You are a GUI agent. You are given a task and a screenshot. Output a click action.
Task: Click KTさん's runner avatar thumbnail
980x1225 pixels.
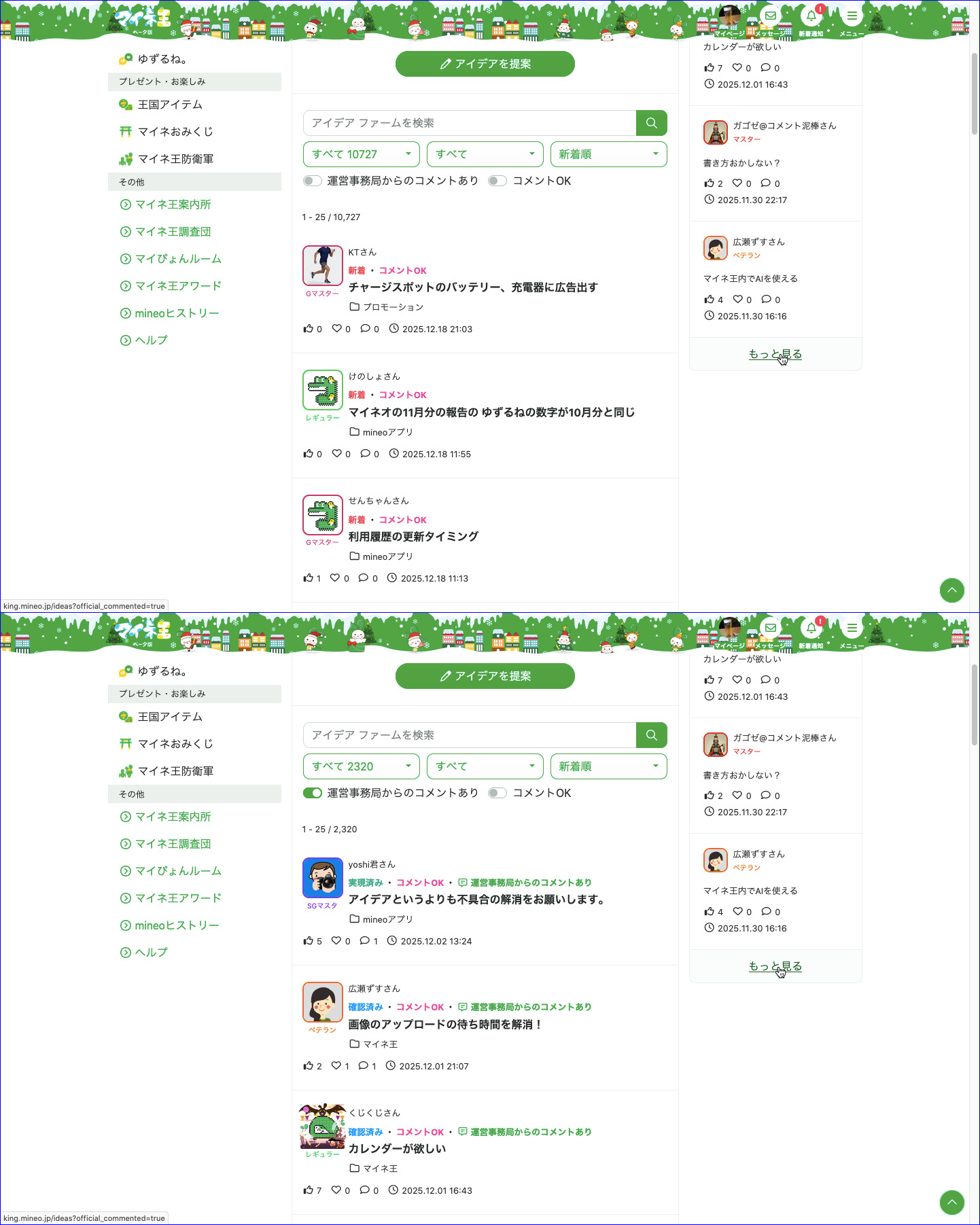pos(323,266)
